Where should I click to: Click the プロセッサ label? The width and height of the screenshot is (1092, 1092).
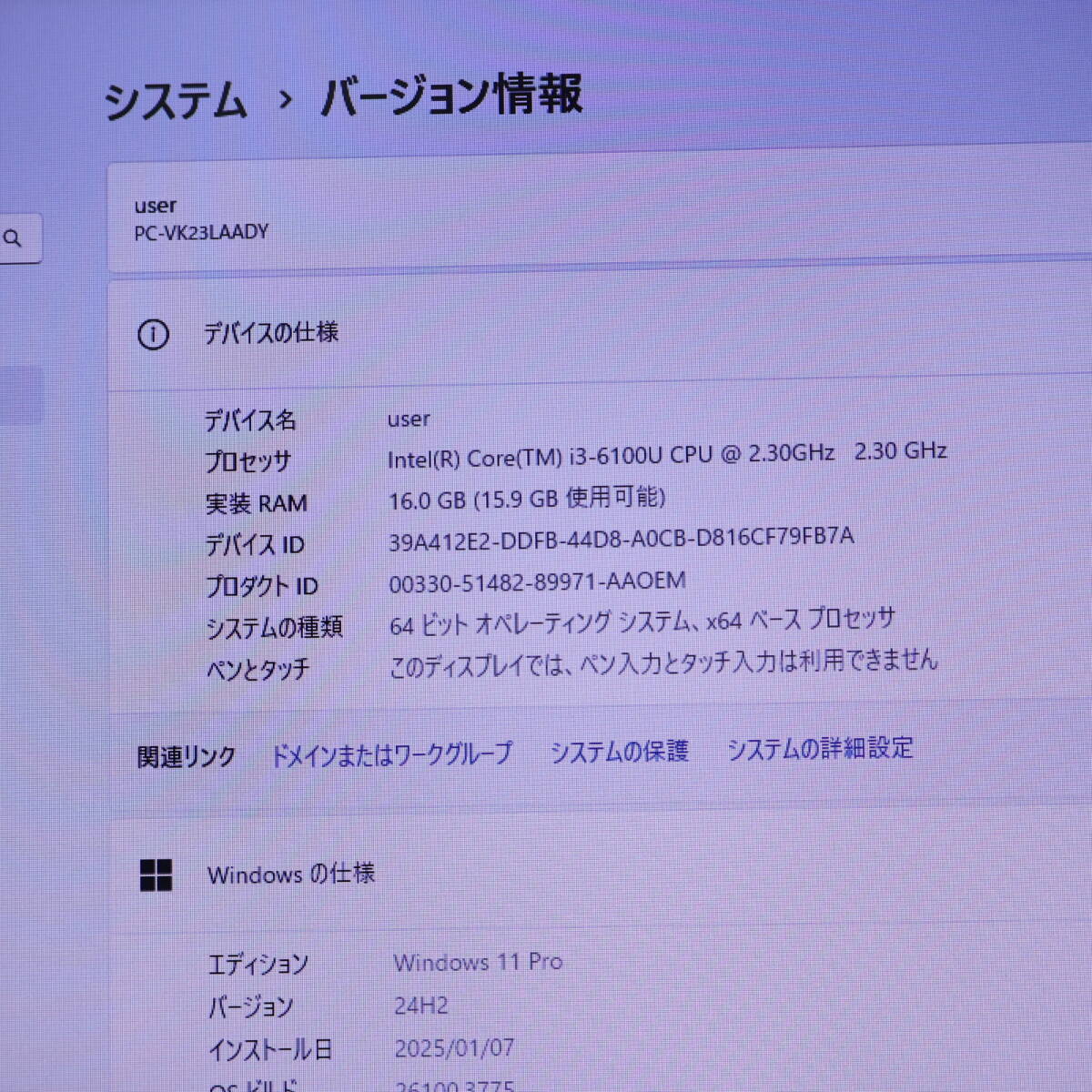point(248,461)
